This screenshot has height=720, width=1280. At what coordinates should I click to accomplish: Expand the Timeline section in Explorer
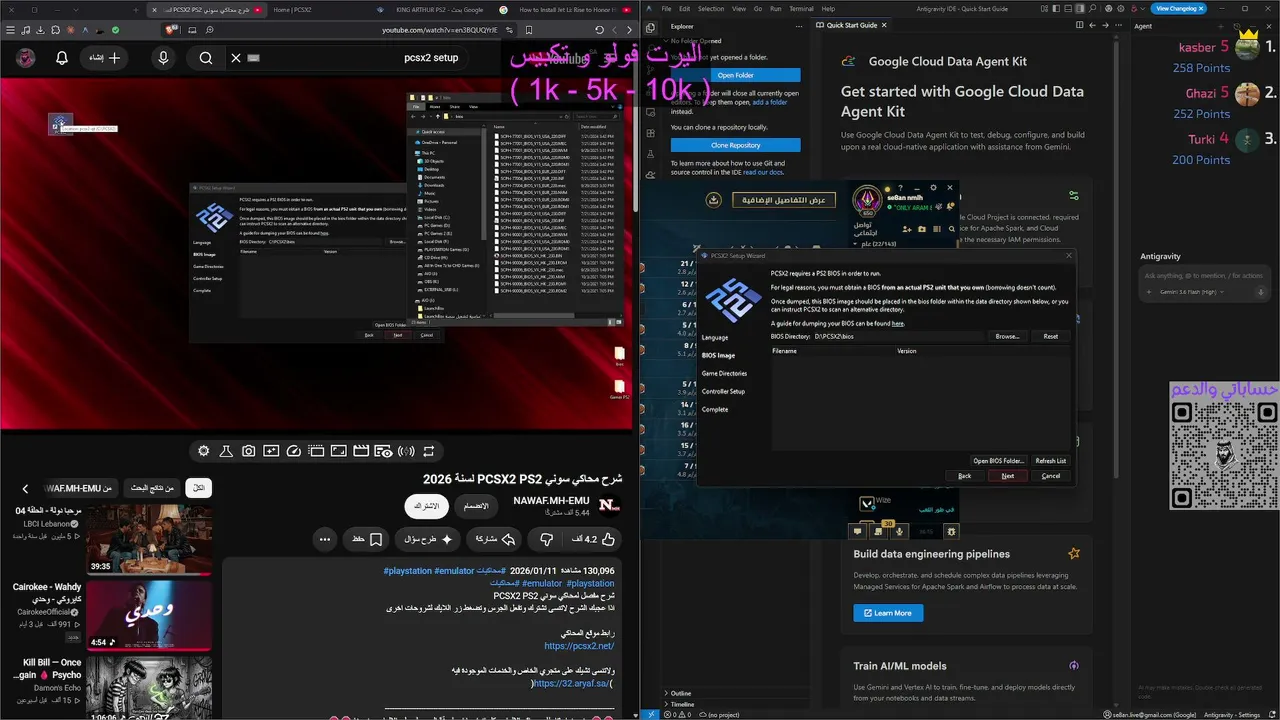[x=682, y=704]
